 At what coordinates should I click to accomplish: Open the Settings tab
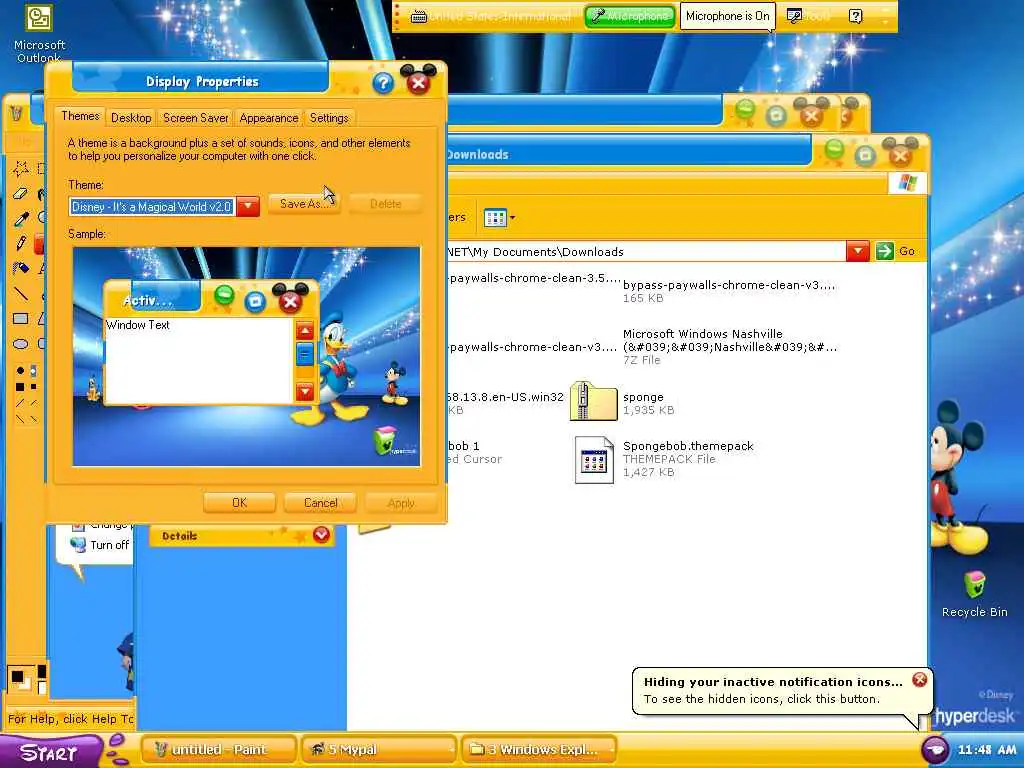pyautogui.click(x=328, y=118)
